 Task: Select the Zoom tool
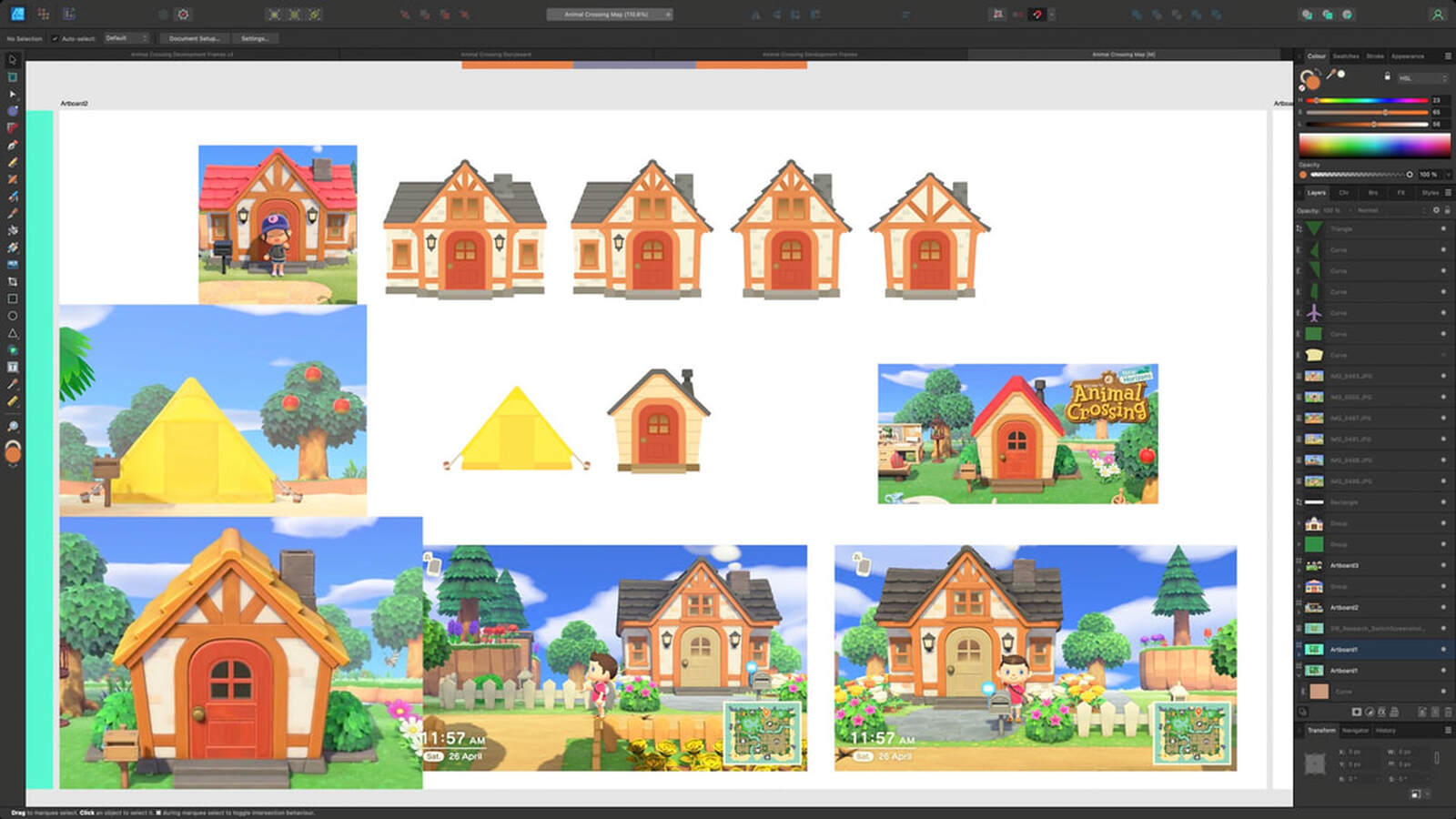(x=13, y=426)
